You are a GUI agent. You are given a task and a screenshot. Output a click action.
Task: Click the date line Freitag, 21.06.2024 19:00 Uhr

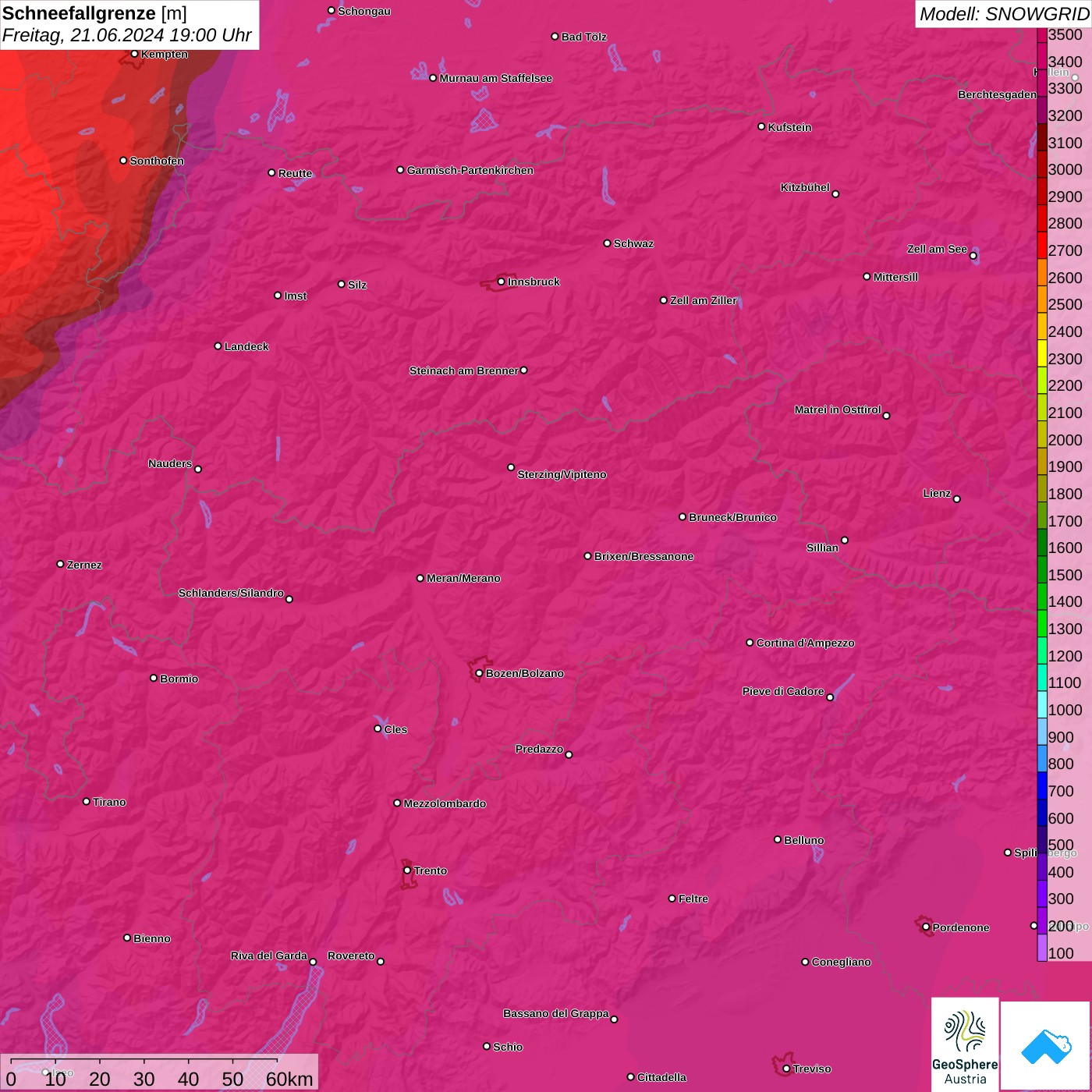tap(126, 35)
